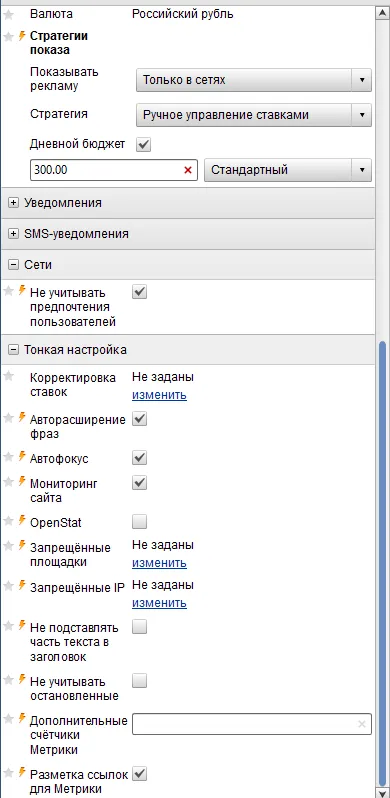Image resolution: width=390 pixels, height=798 pixels.
Task: Click the star icon beside OpenStat
Action: coord(8,521)
